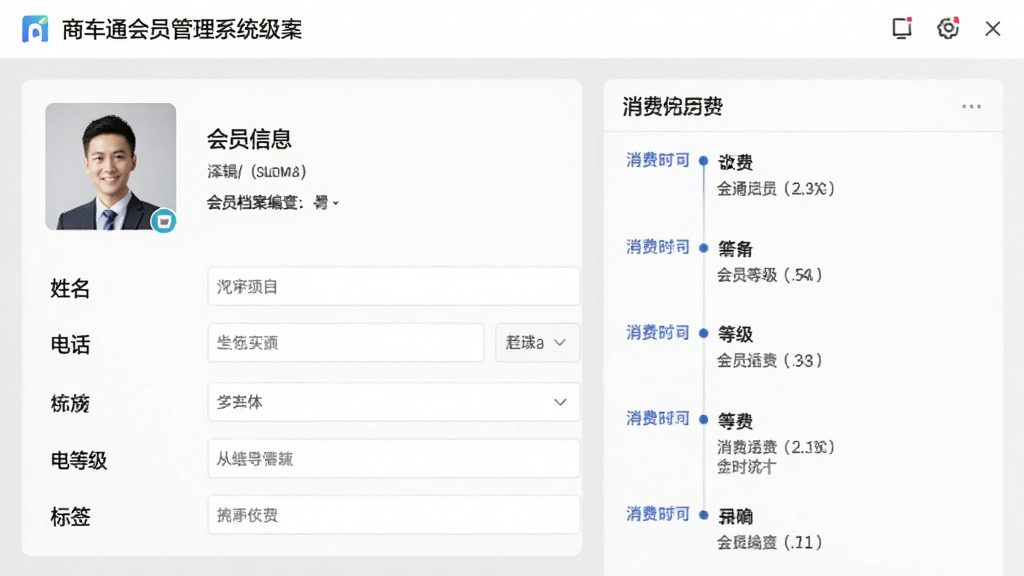1024x576 pixels.
Task: Expand the dropdown next to phone field
Action: point(537,343)
